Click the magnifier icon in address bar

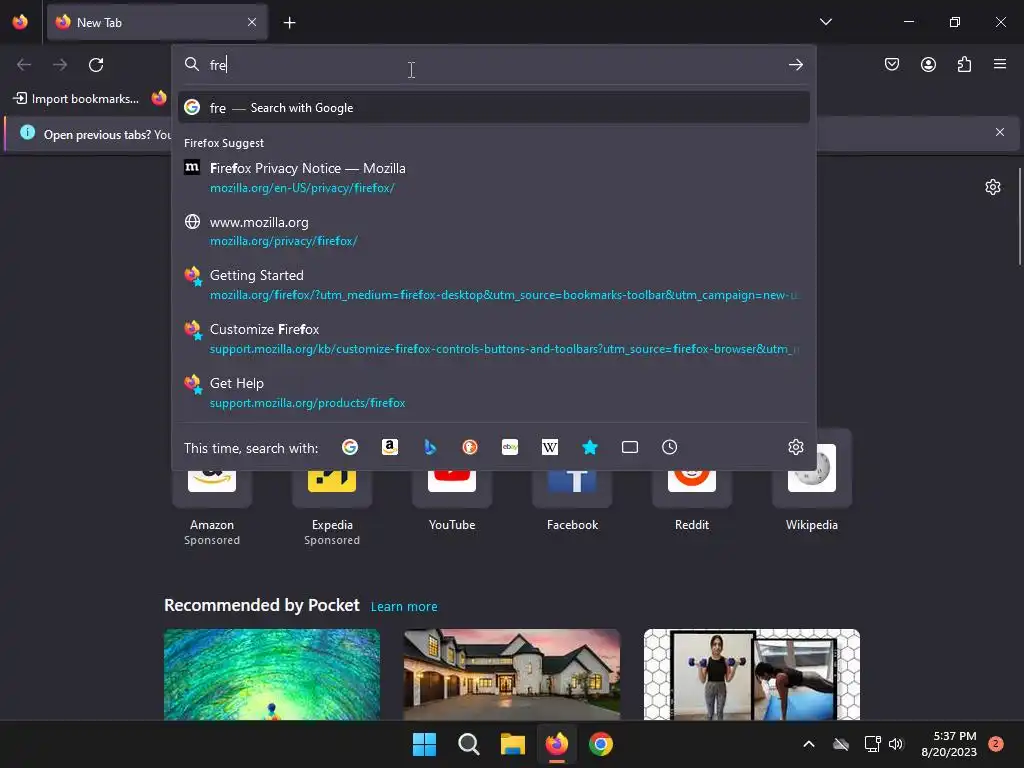pos(191,64)
